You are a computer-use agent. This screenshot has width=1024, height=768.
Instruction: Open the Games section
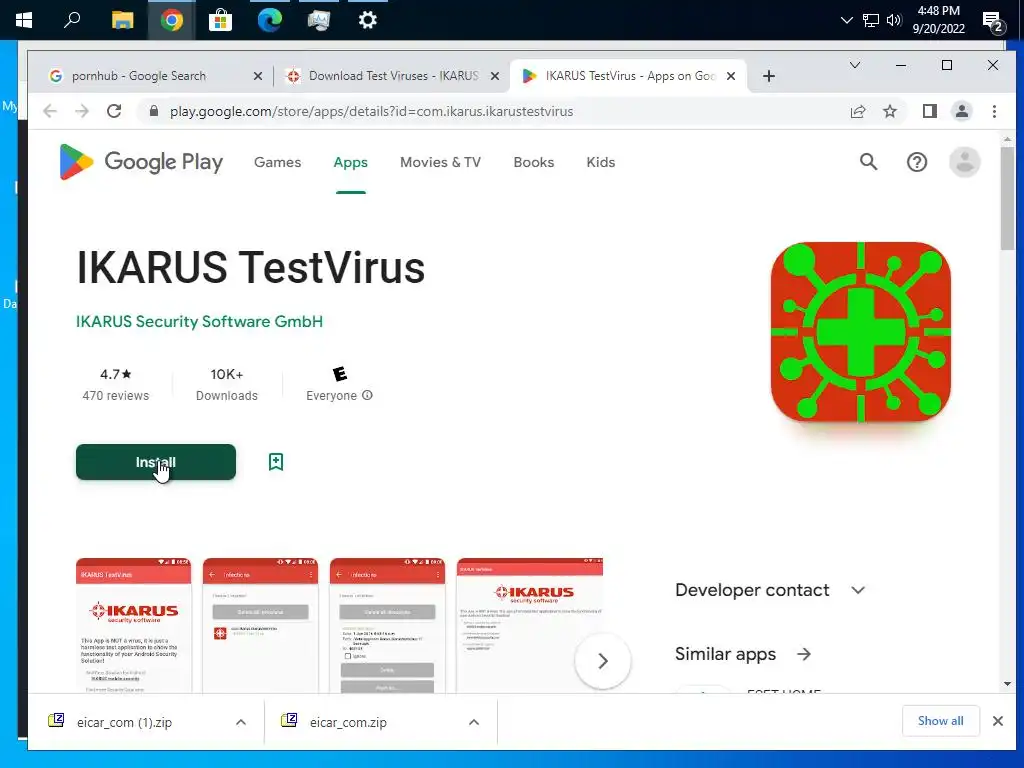click(x=278, y=162)
